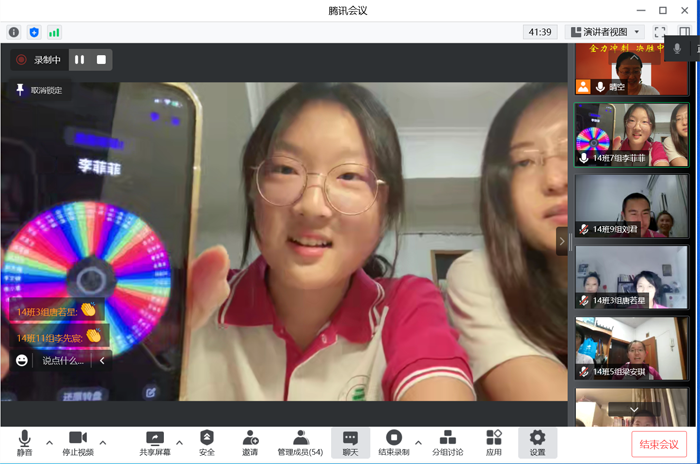This screenshot has width=700, height=464.
Task: Click 结束录制 to end the recording
Action: pos(394,443)
